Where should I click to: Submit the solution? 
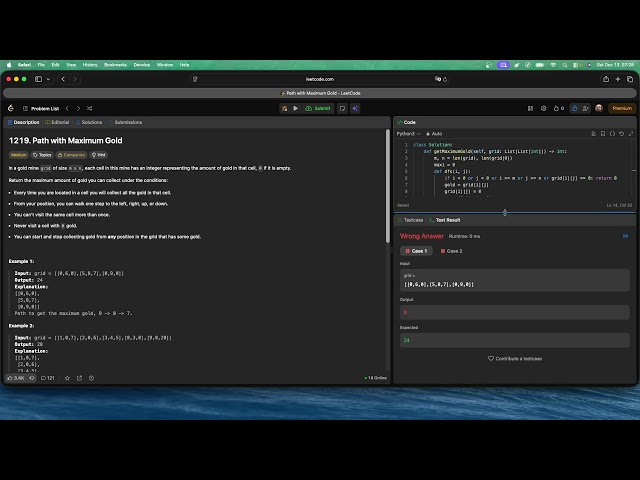coord(320,108)
